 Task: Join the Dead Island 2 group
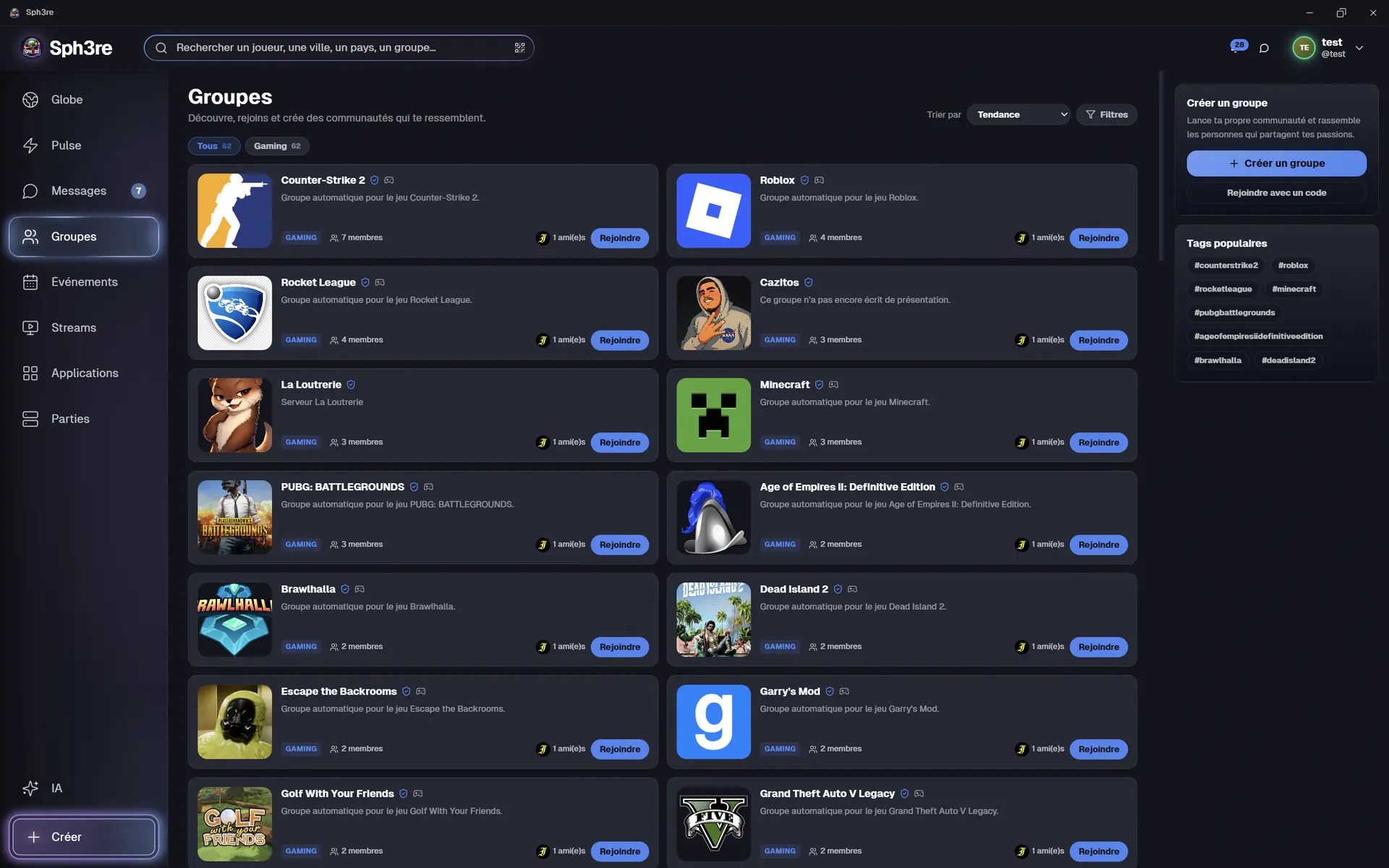pos(1098,647)
